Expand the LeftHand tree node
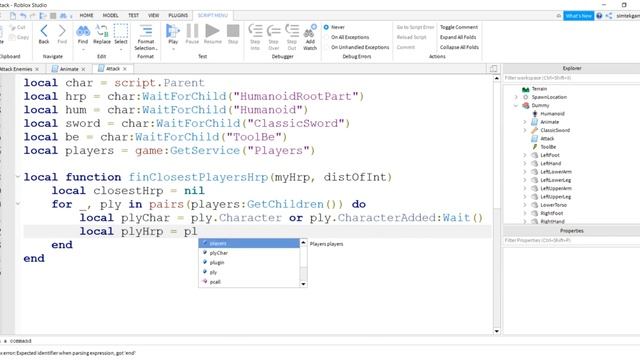This screenshot has height=360, width=640. point(525,163)
